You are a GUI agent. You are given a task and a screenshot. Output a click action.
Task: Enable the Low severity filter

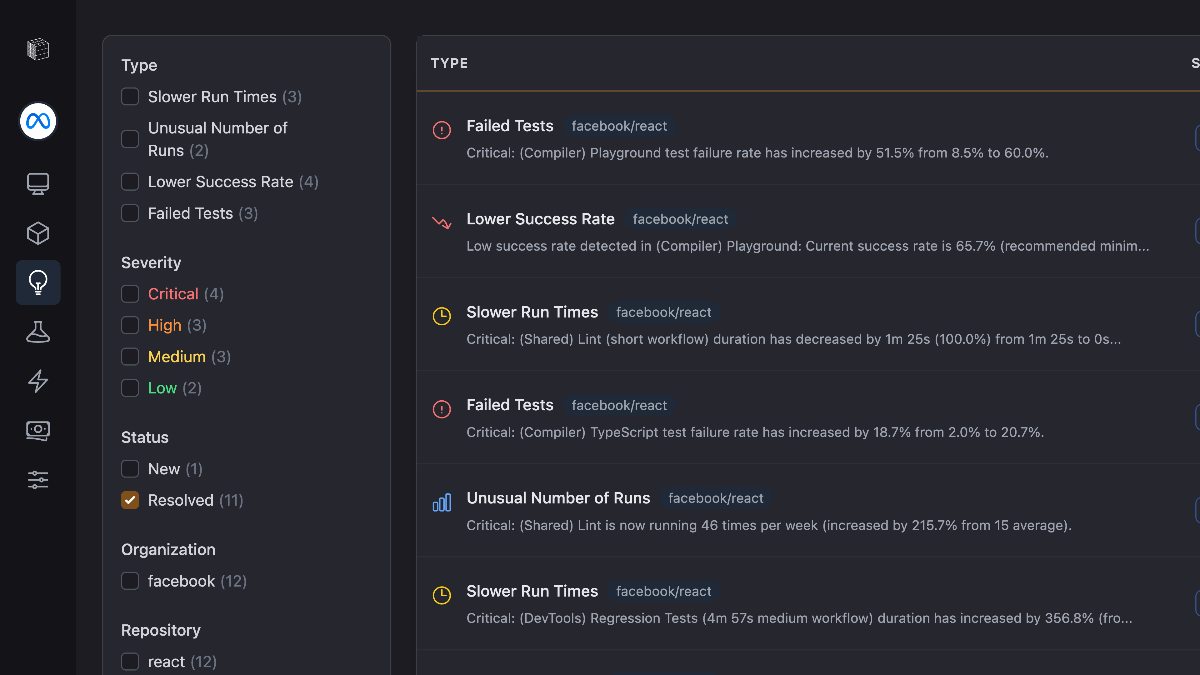[x=130, y=388]
